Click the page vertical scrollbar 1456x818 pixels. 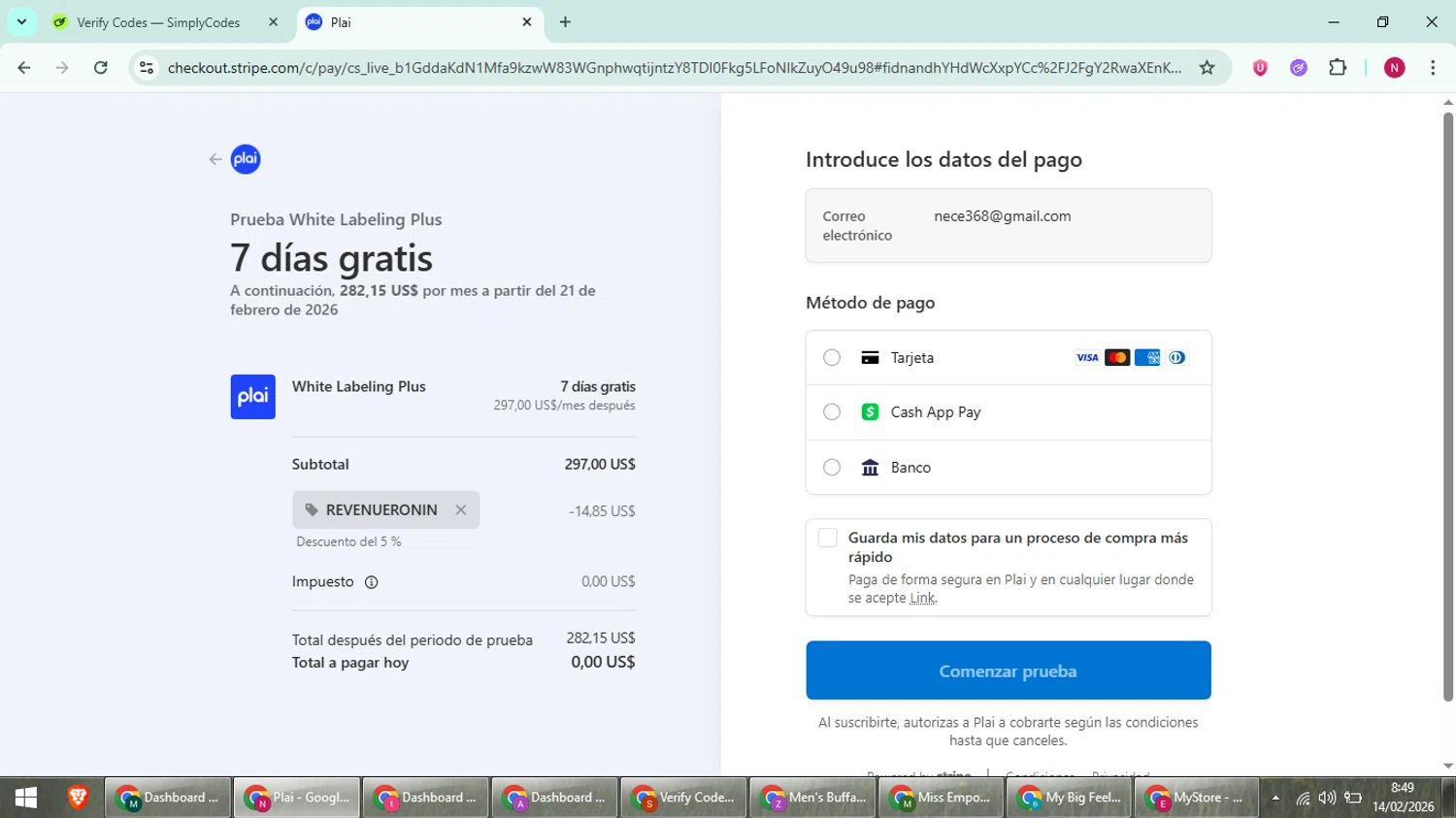(x=1448, y=408)
